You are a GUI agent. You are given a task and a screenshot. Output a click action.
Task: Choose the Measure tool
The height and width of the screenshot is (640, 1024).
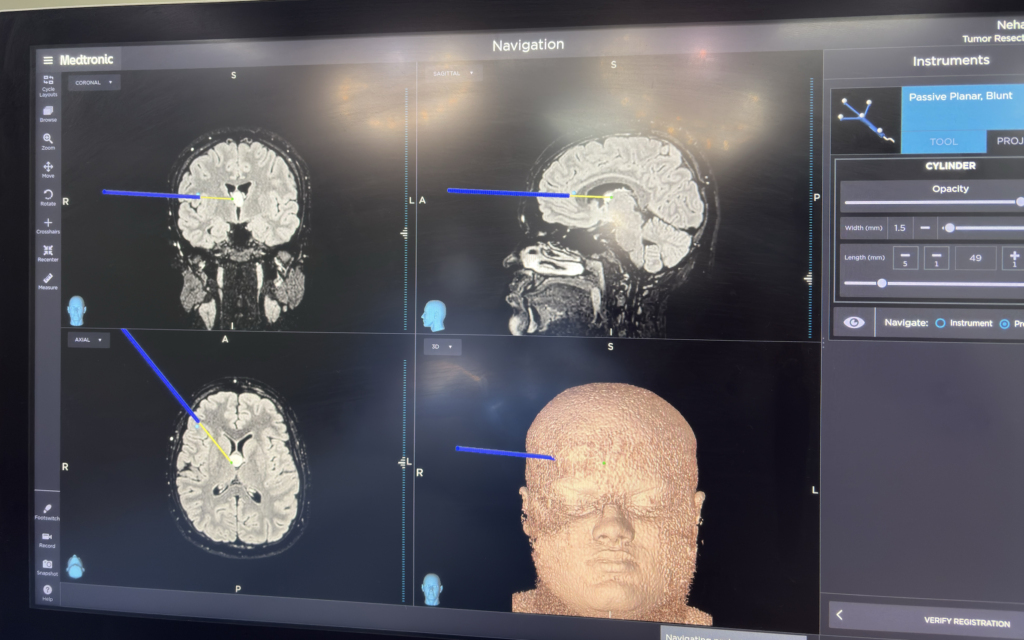[48, 280]
